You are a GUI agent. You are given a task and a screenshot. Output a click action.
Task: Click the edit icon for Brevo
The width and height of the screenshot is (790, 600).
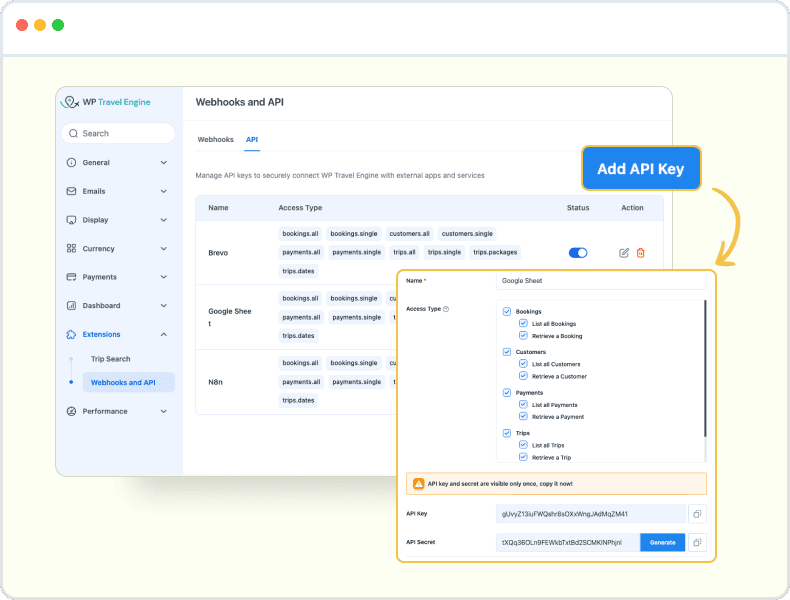coord(624,253)
